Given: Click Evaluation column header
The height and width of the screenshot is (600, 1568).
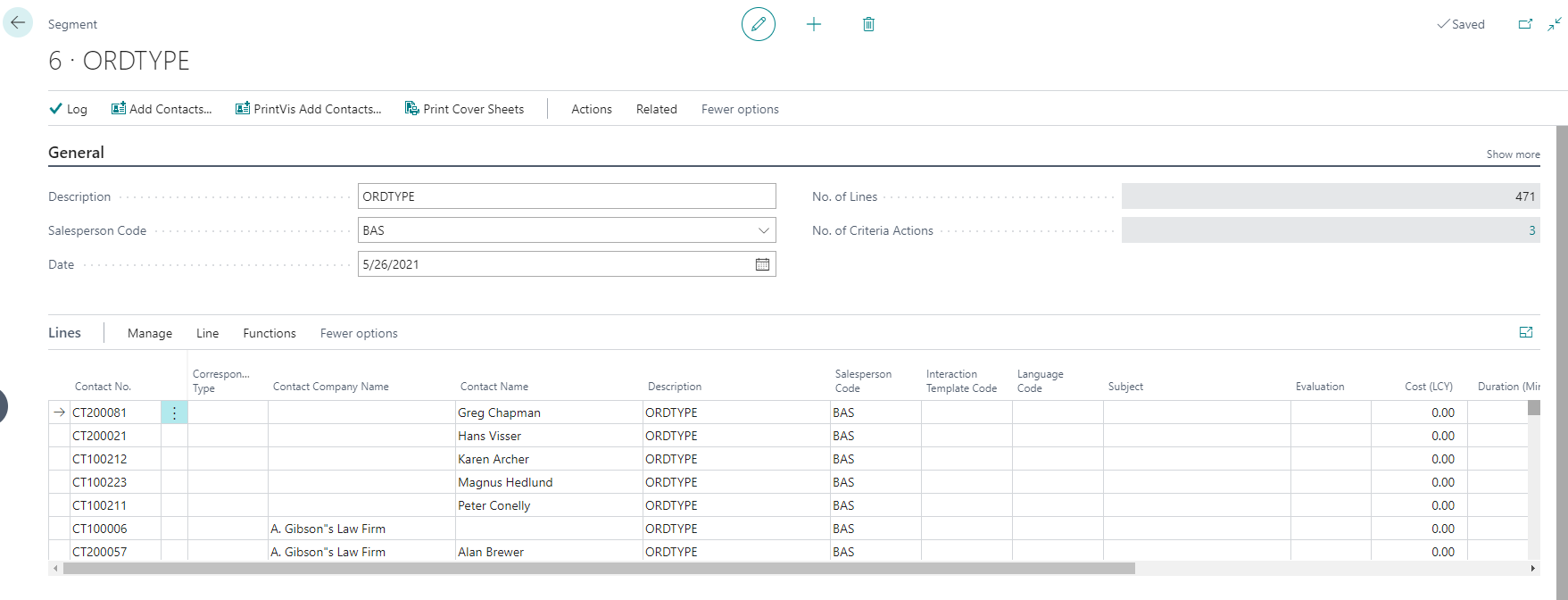Looking at the screenshot, I should tap(1320, 387).
